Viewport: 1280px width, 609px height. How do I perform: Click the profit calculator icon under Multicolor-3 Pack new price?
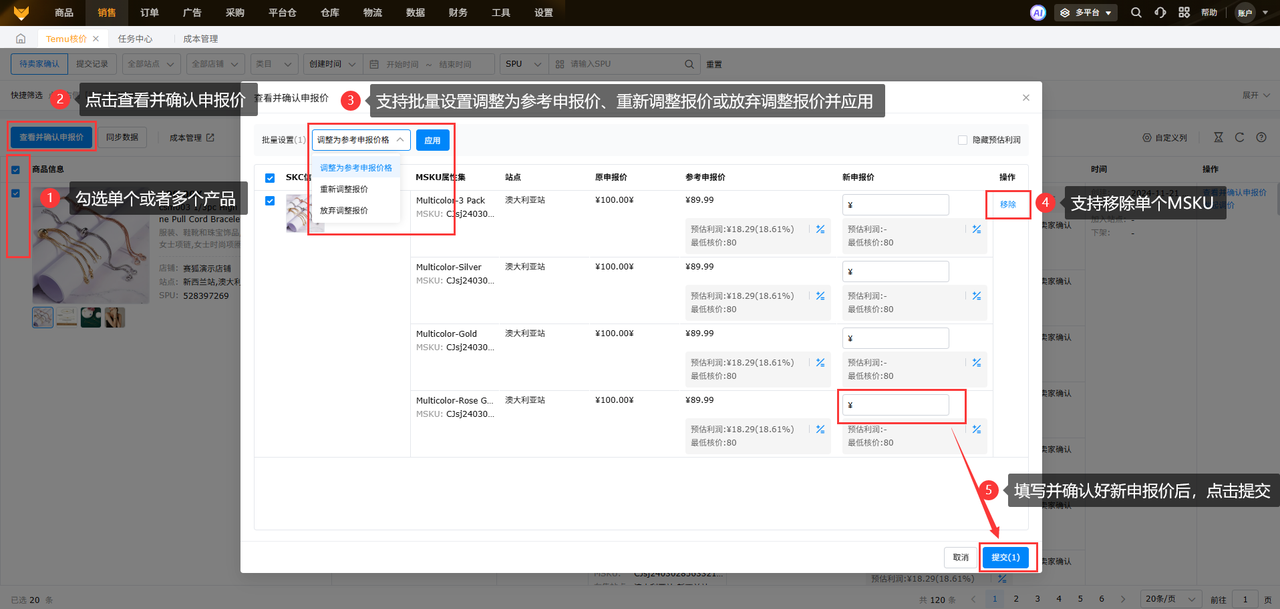pos(977,229)
